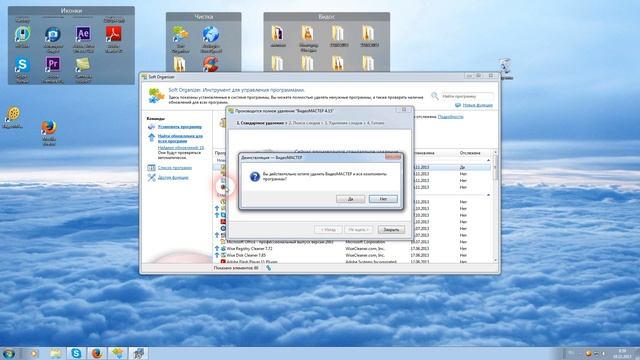640x360 pixels.
Task: Click the Установить программу link
Action: point(180,127)
